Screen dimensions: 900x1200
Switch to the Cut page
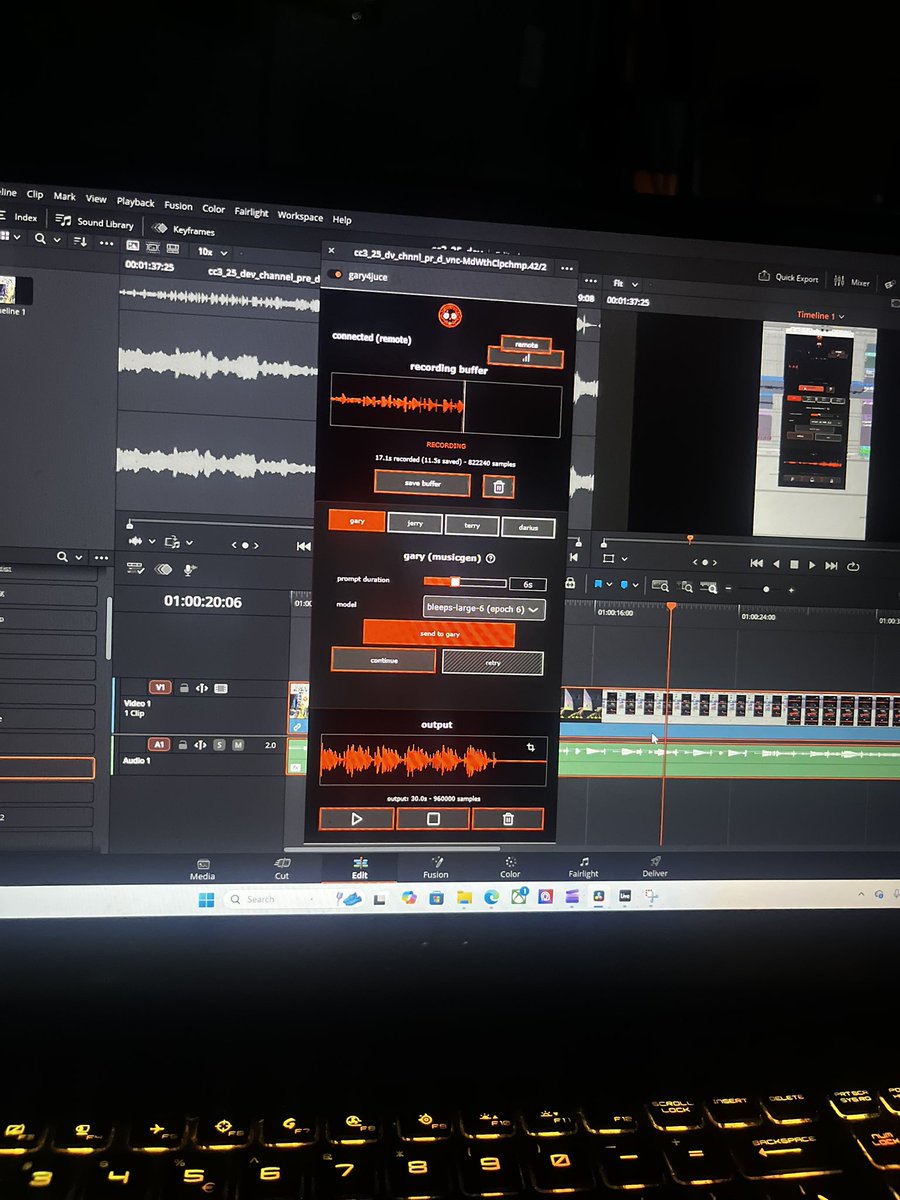coord(282,868)
